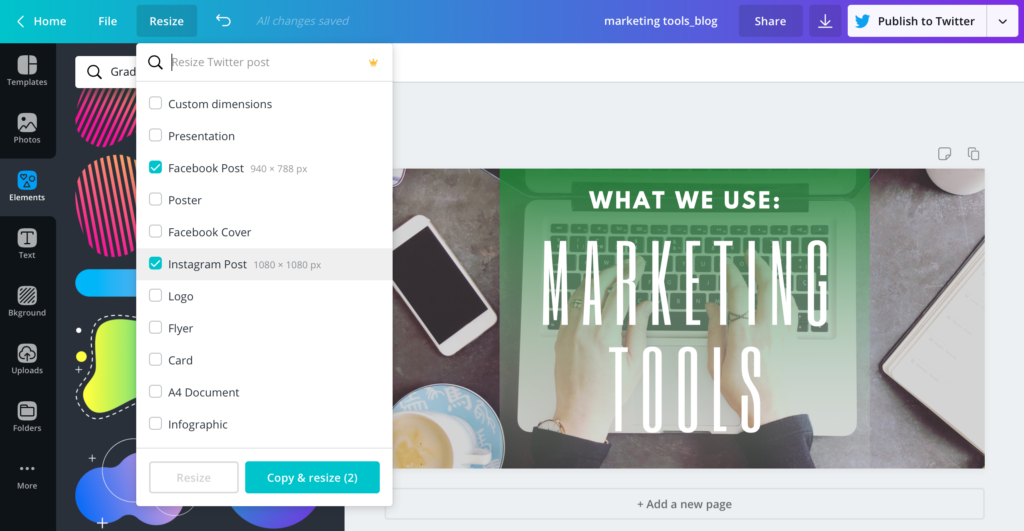1024x531 pixels.
Task: Select the blue gradient pill shape
Action: click(106, 283)
